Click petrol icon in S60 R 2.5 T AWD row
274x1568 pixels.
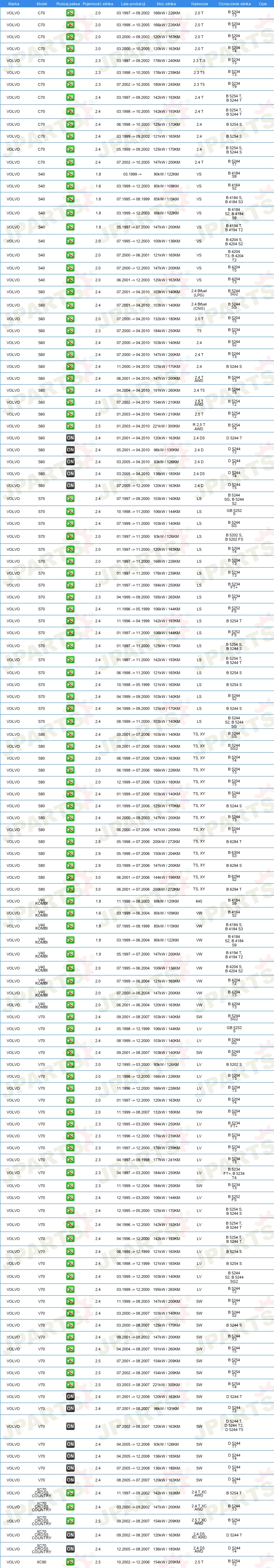click(71, 426)
